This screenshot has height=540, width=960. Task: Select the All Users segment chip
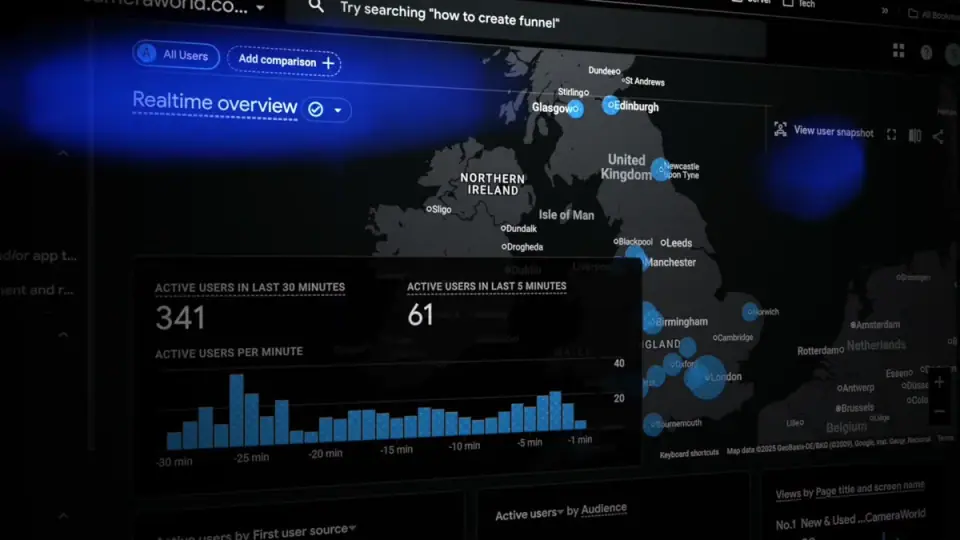click(x=176, y=55)
